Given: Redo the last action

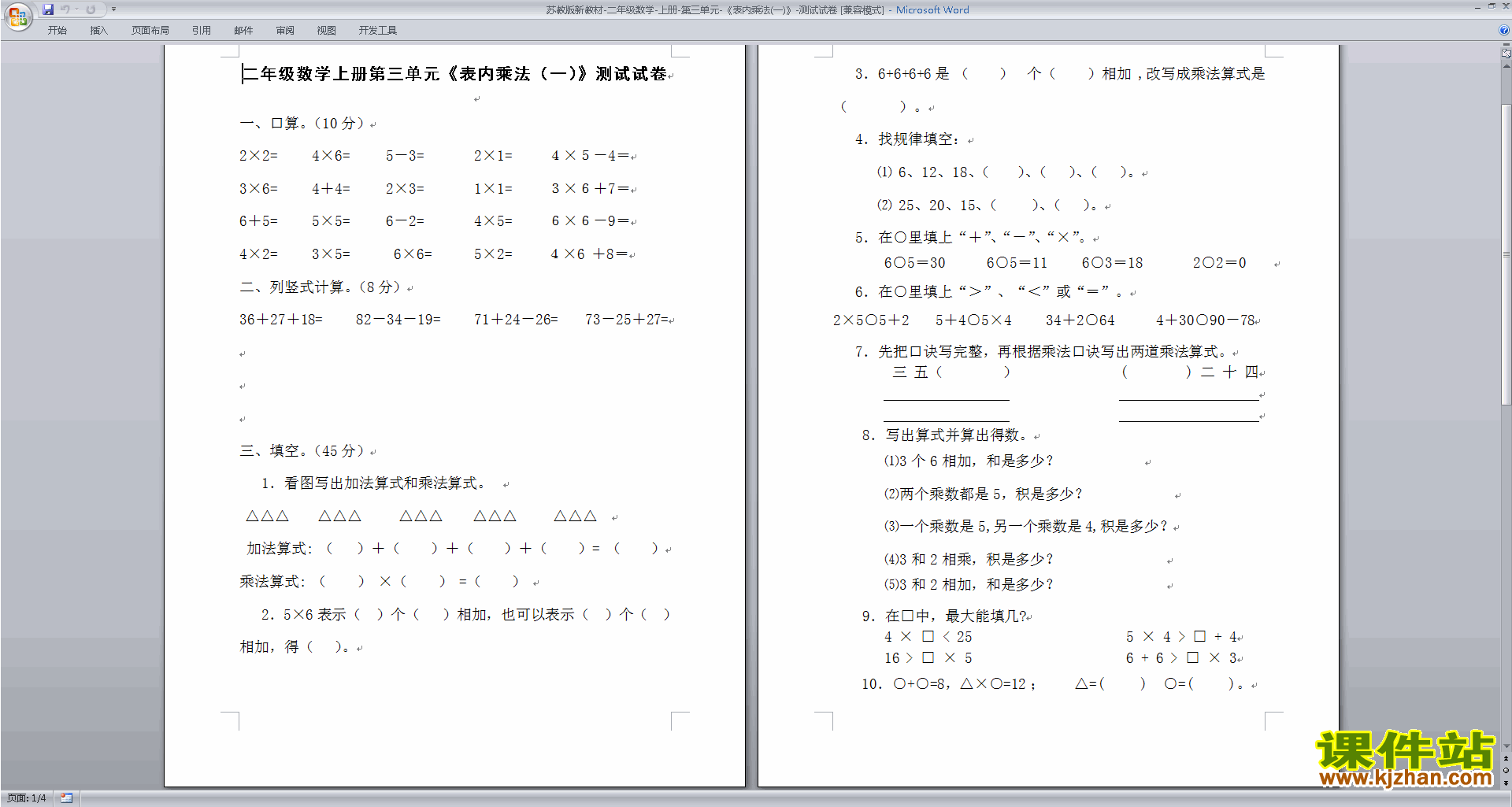Looking at the screenshot, I should [91, 9].
